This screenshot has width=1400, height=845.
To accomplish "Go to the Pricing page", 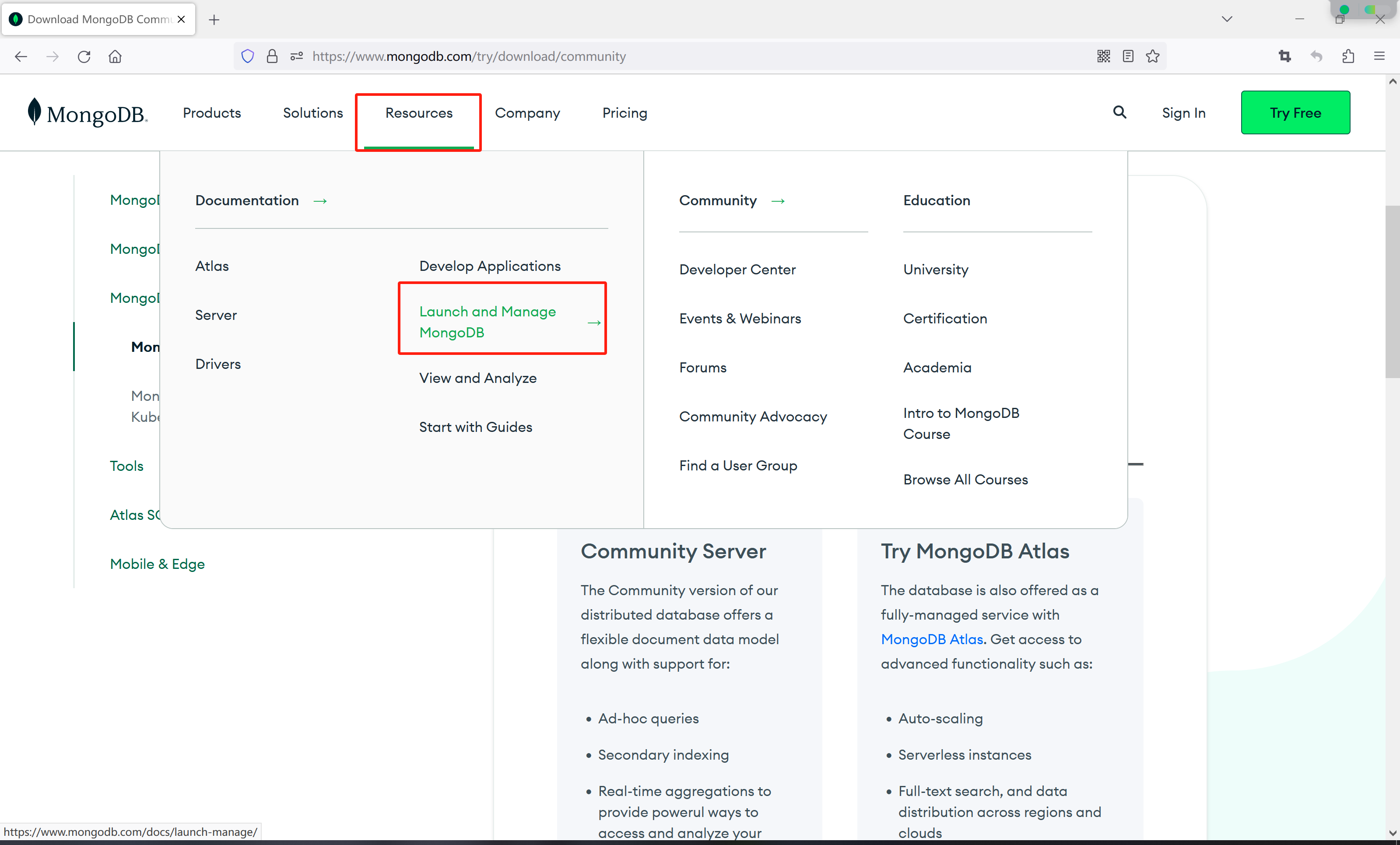I will [625, 113].
